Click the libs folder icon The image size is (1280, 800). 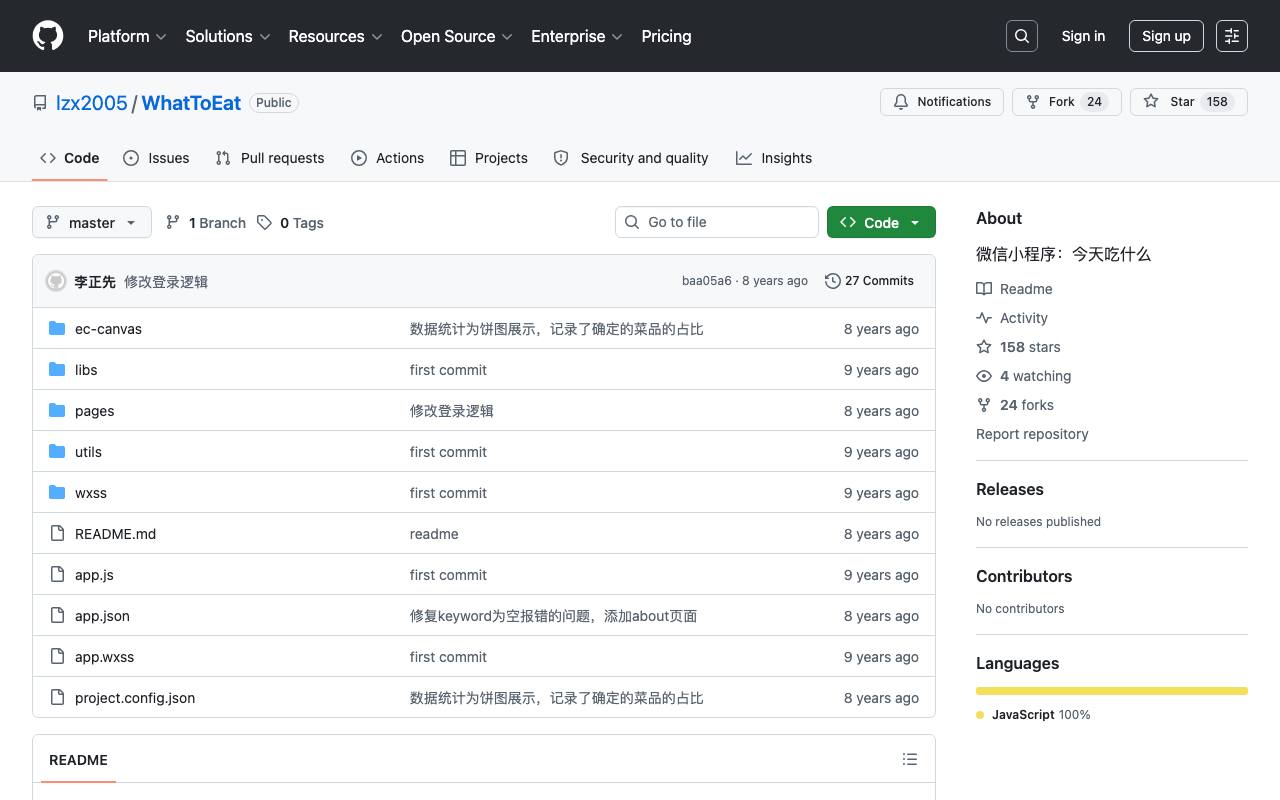point(57,370)
